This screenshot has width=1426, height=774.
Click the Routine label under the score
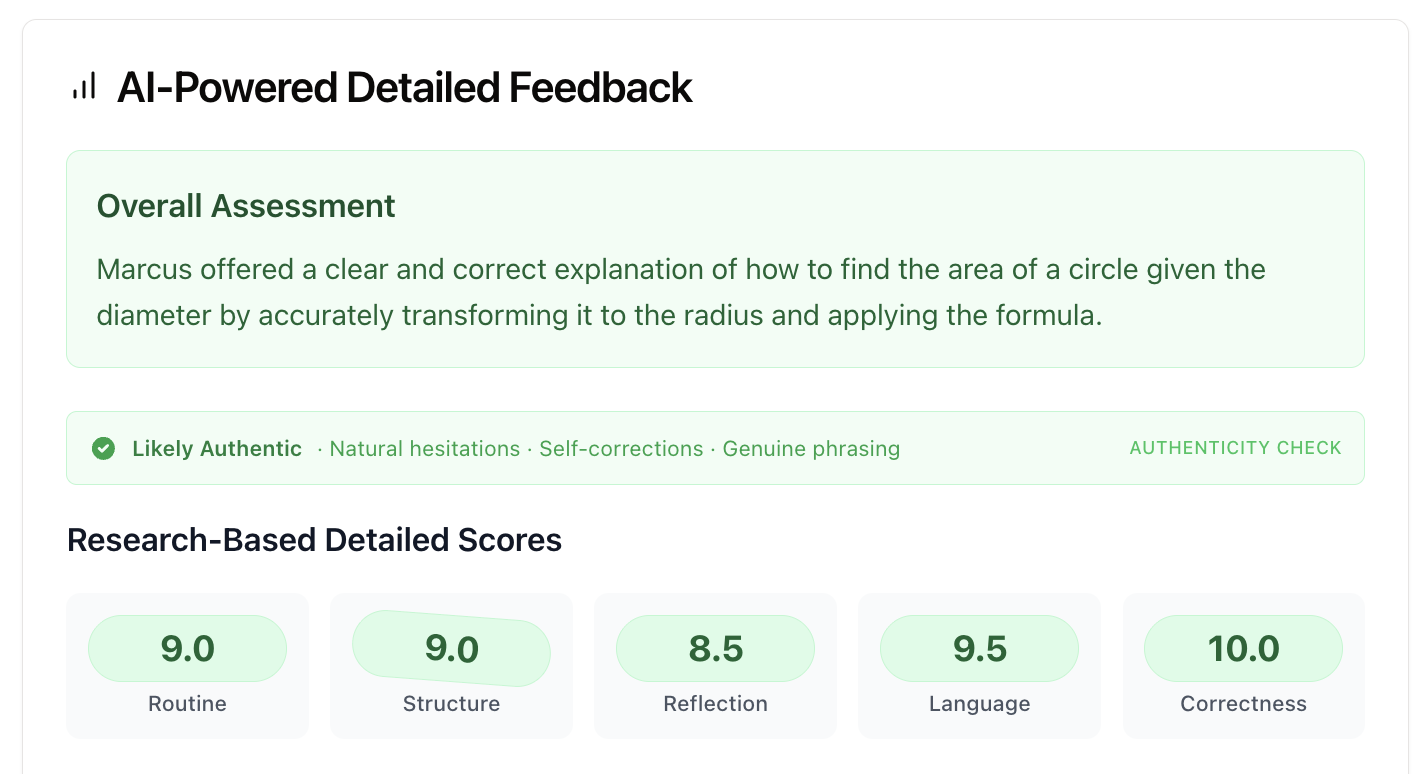point(188,704)
